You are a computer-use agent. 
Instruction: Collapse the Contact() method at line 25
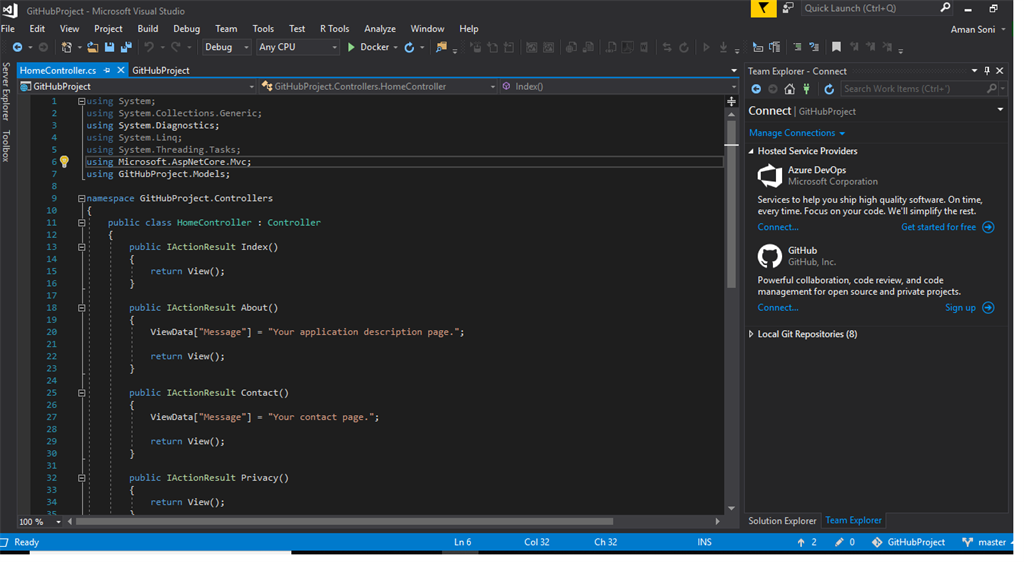pyautogui.click(x=82, y=393)
